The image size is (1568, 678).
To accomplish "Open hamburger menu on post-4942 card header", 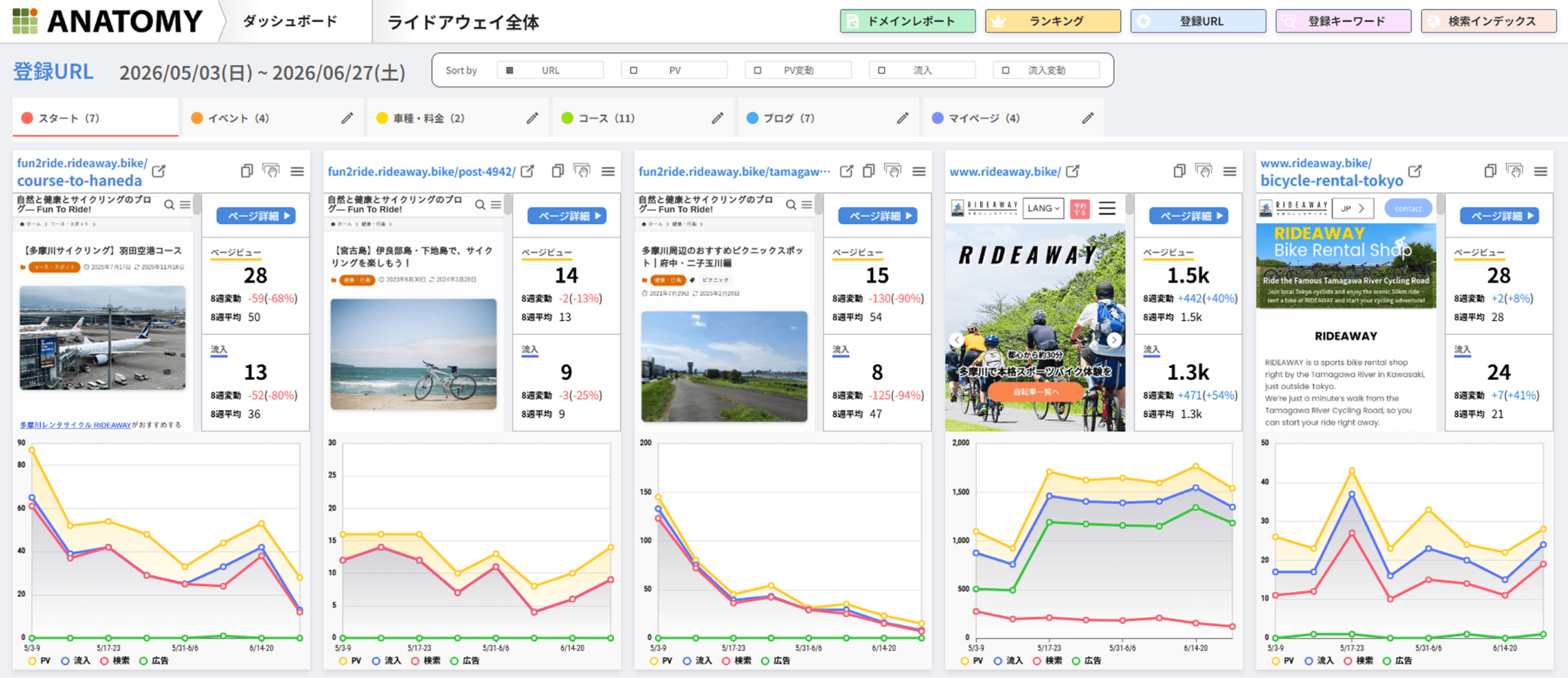I will pos(608,171).
